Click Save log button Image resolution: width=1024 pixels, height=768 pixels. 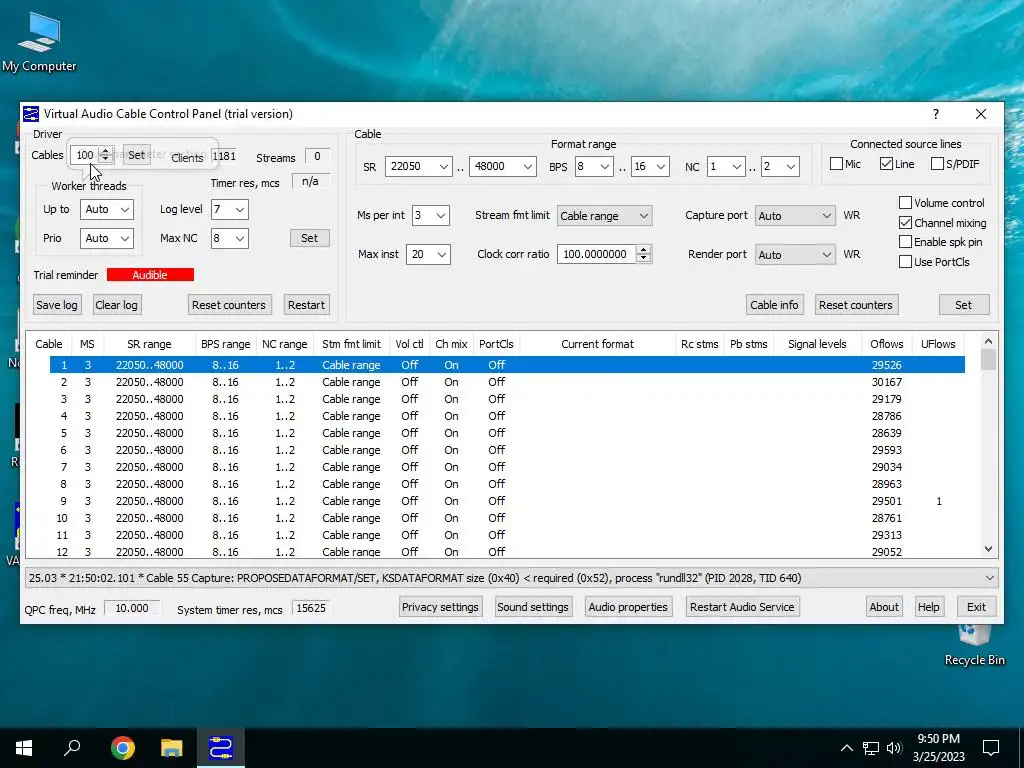click(x=57, y=305)
